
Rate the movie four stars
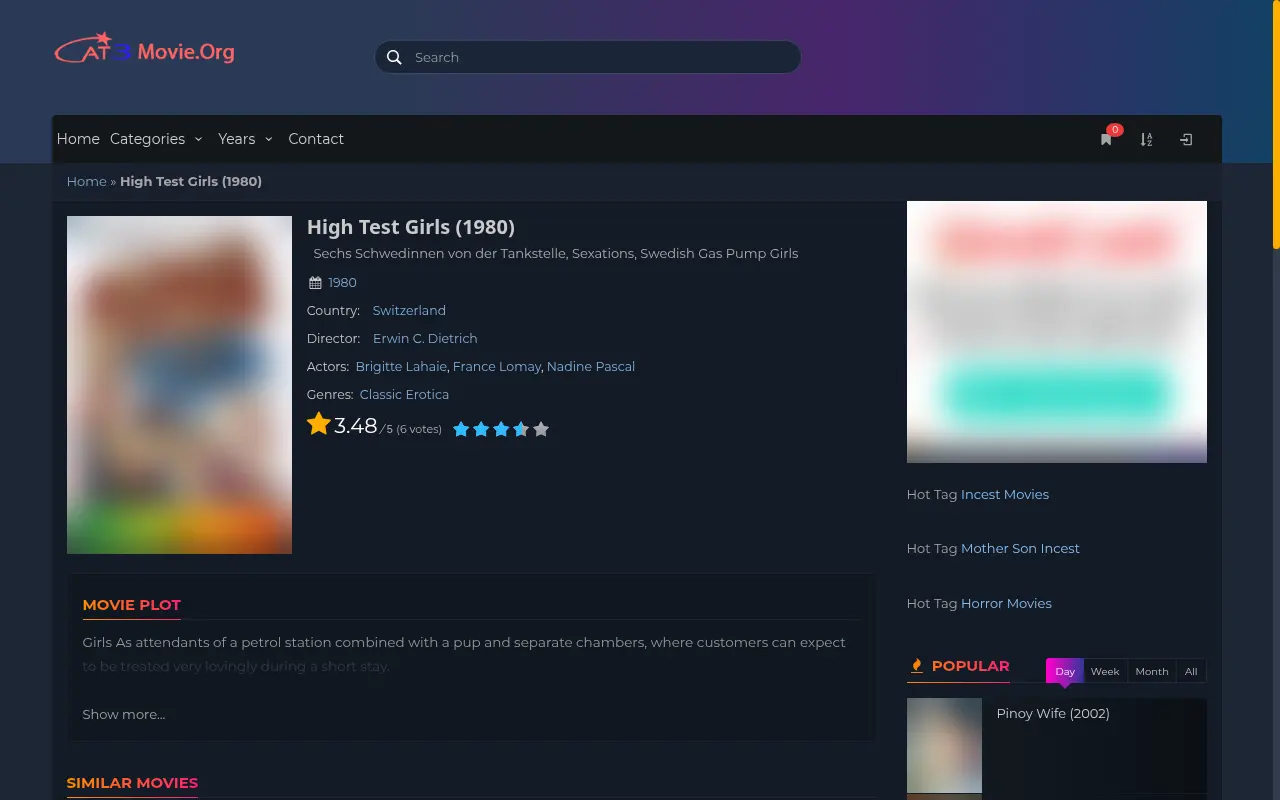[521, 429]
